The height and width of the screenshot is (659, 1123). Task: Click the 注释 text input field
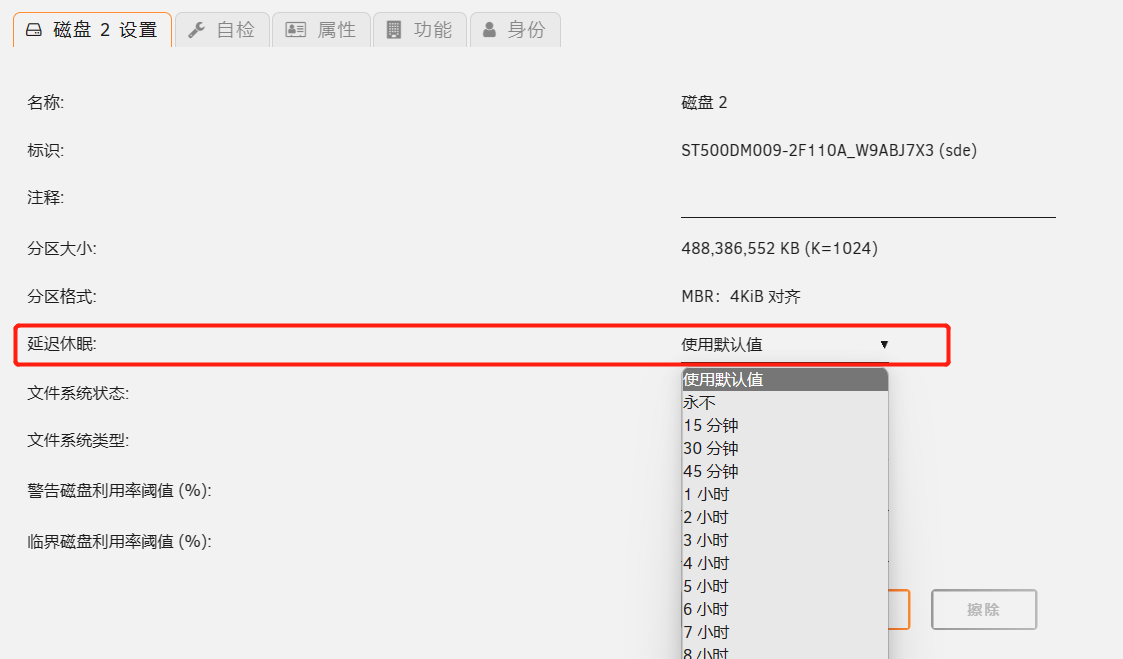click(x=867, y=203)
